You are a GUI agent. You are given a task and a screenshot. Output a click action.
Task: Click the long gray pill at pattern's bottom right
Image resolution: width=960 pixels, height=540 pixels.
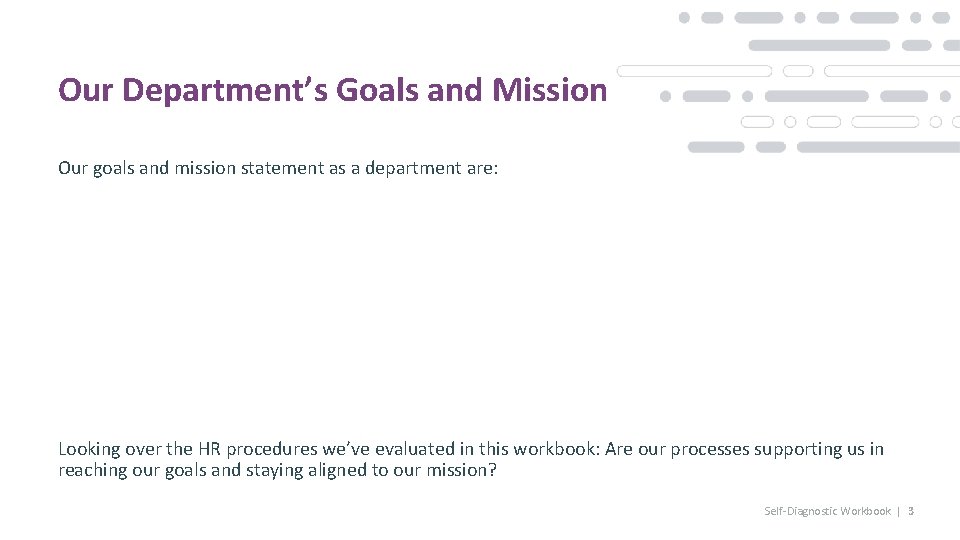click(878, 147)
